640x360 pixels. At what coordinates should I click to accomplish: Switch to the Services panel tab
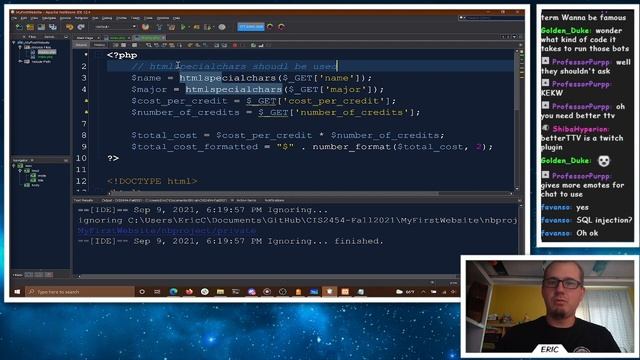coord(49,37)
